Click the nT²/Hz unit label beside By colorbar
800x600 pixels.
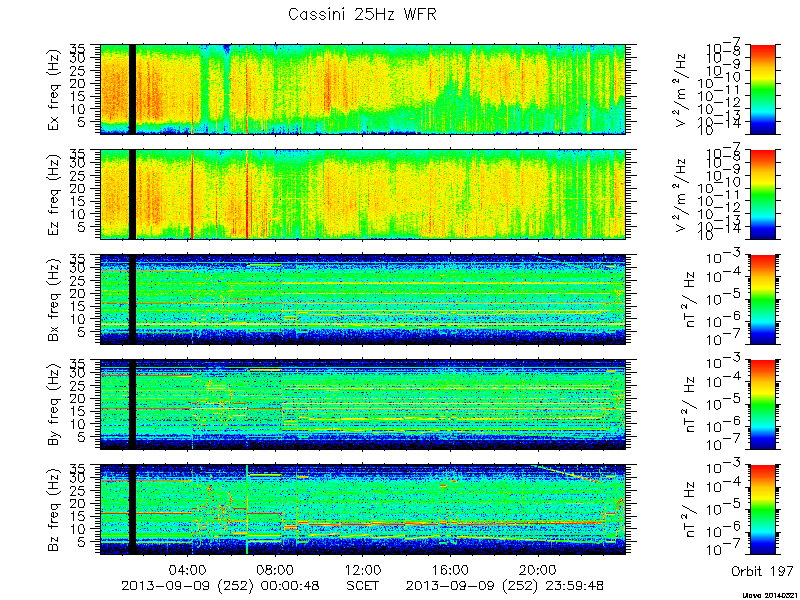click(x=687, y=405)
